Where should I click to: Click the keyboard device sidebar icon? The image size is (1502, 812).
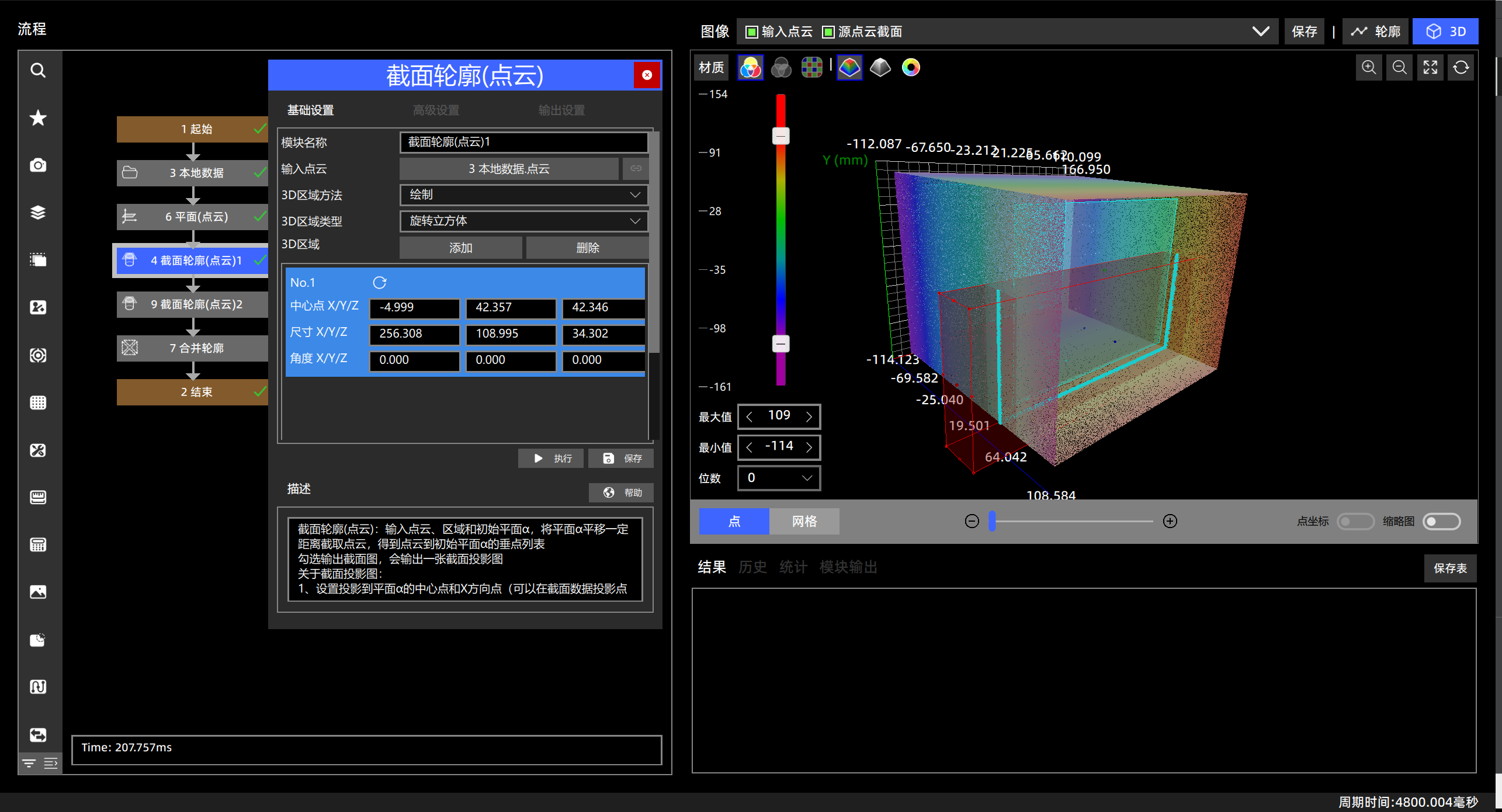(38, 497)
